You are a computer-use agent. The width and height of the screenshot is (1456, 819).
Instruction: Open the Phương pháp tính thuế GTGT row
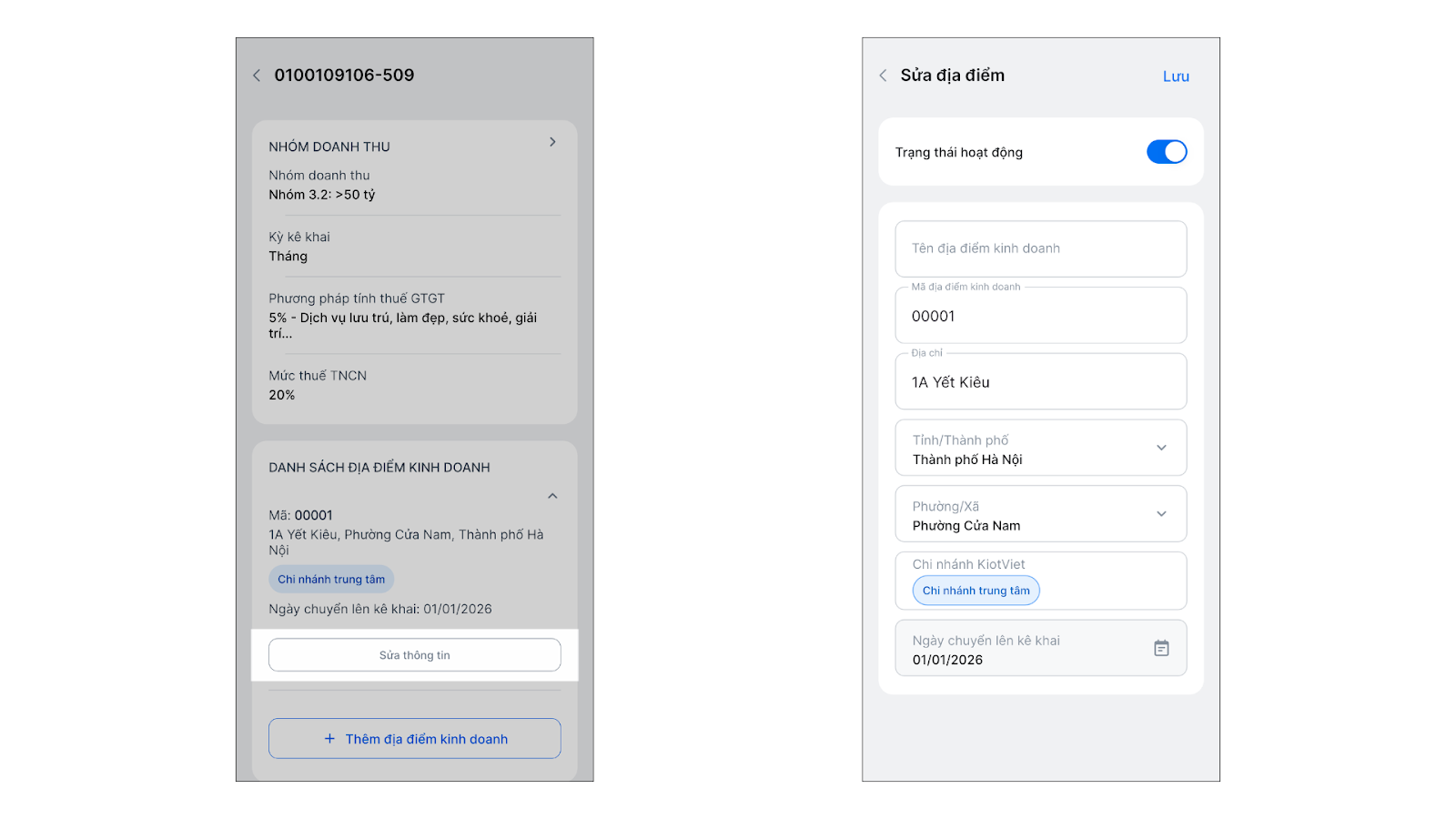[414, 316]
